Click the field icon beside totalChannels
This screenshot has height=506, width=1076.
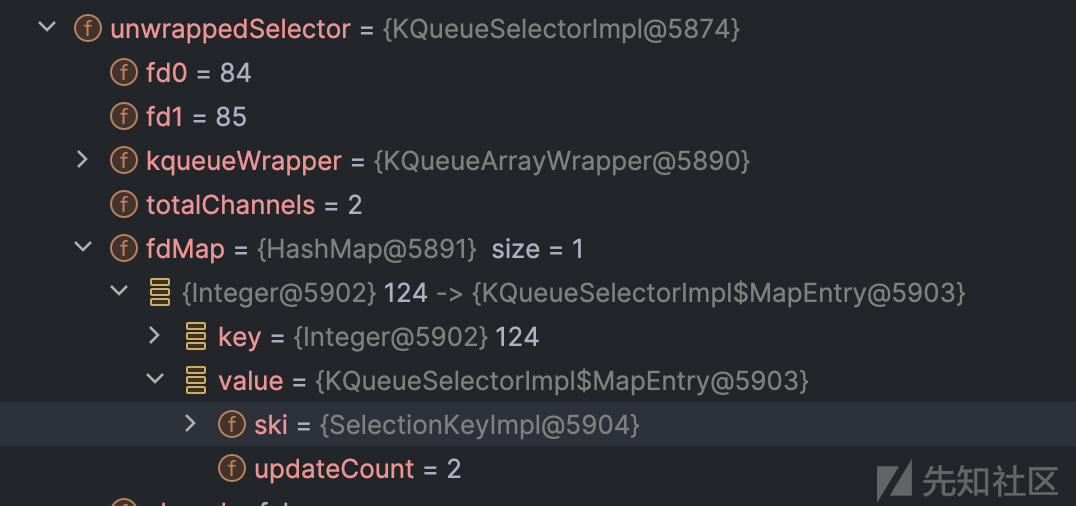click(124, 205)
